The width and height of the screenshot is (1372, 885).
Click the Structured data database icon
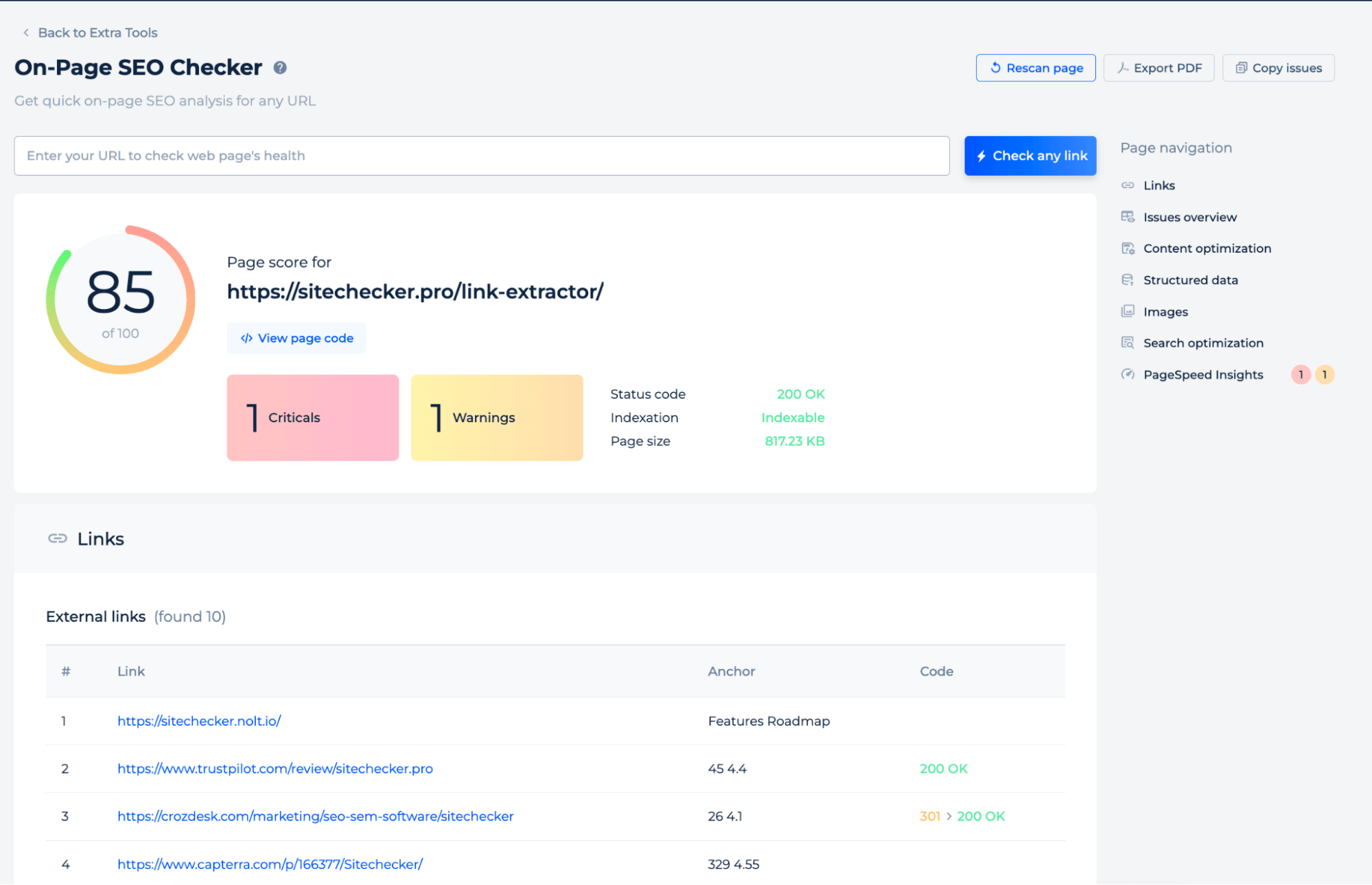(x=1128, y=280)
